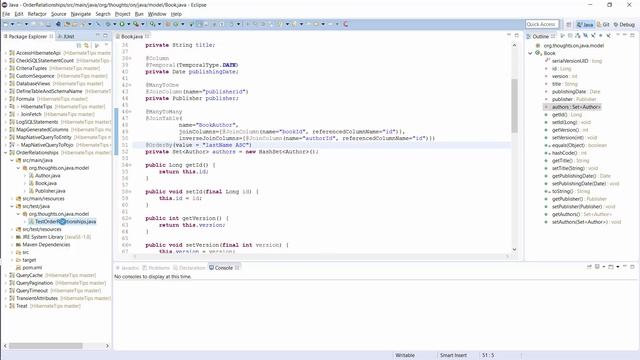The height and width of the screenshot is (360, 640).
Task: Open the Window menu
Action: point(157,14)
